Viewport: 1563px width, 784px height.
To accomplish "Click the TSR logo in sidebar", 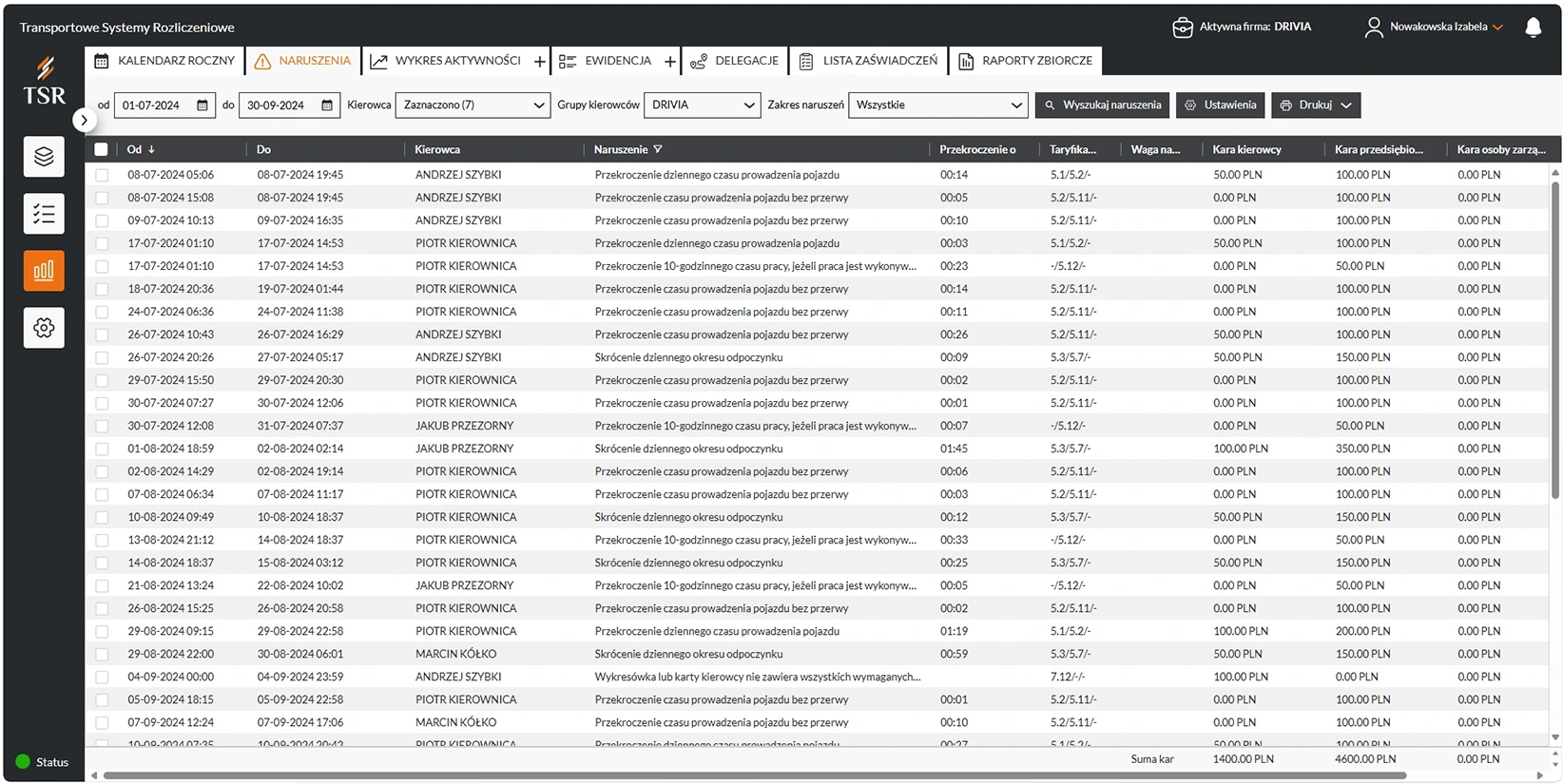I will click(x=44, y=81).
